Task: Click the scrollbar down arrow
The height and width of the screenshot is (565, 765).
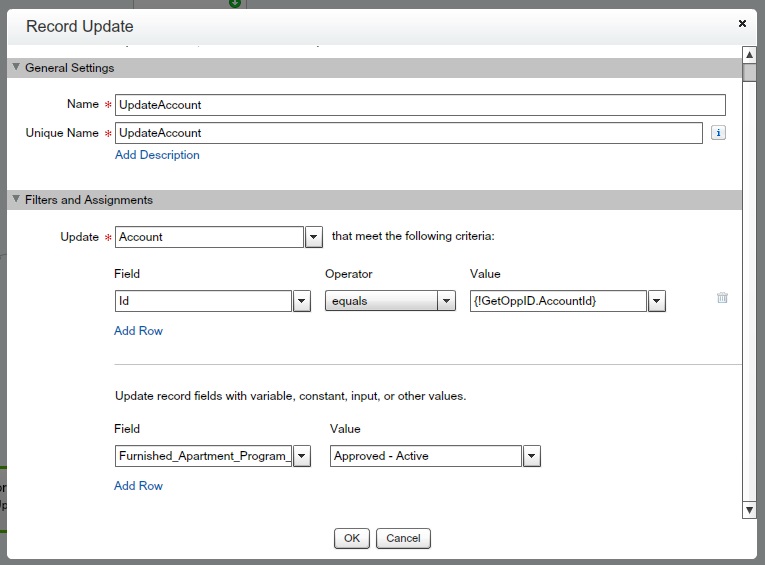Action: click(749, 510)
